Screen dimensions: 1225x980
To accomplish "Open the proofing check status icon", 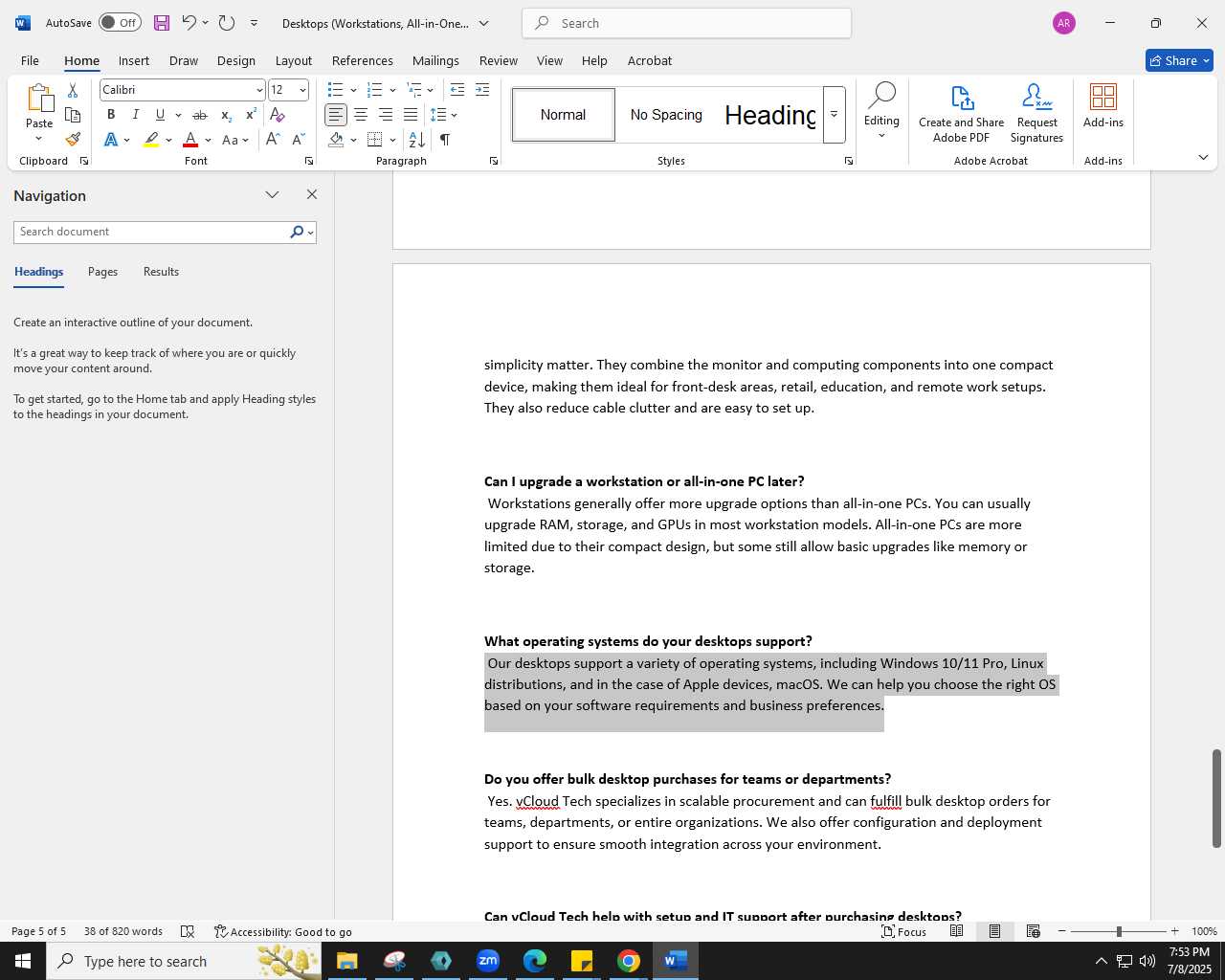I will click(x=188, y=931).
